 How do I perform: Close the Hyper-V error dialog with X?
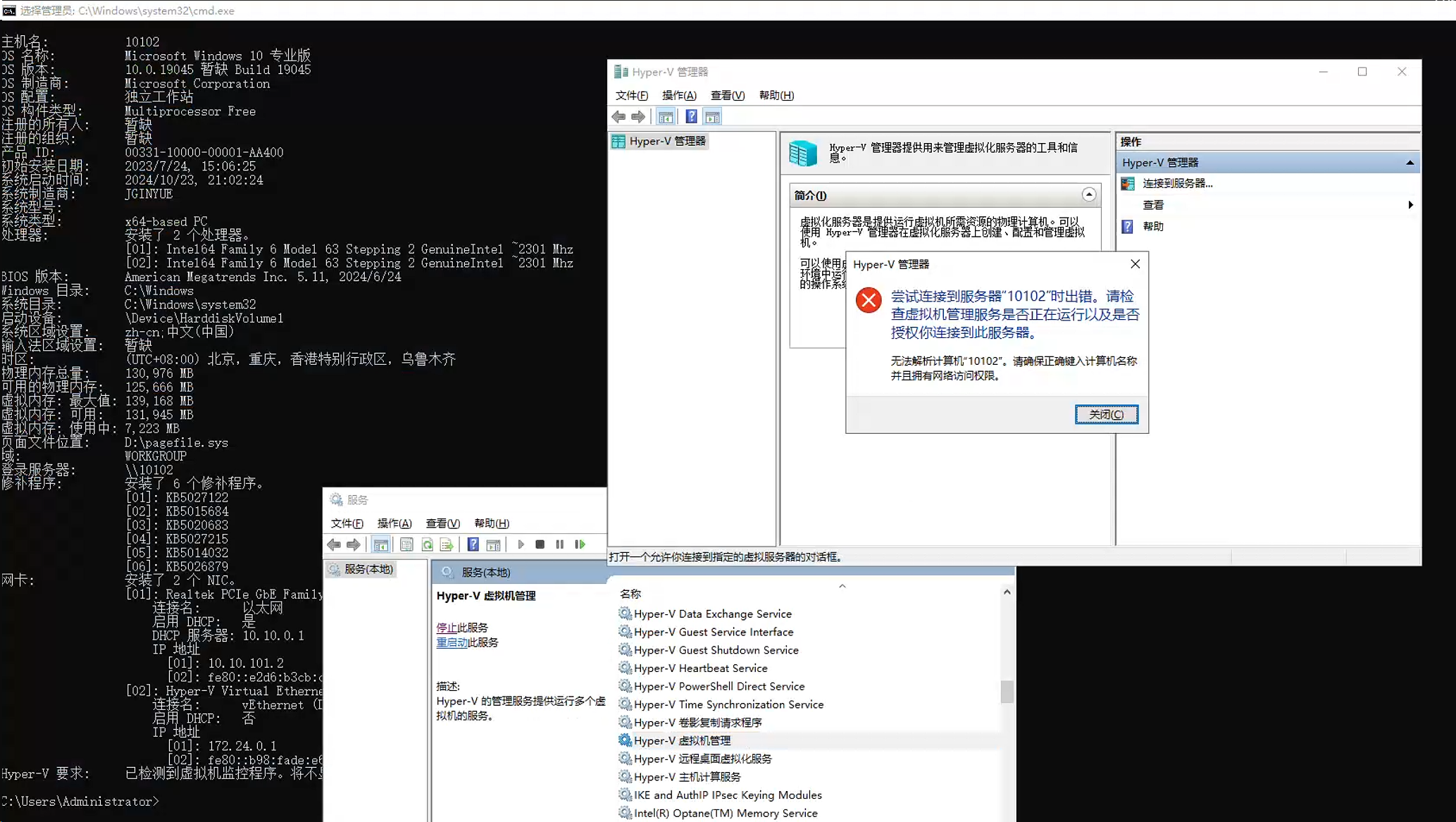click(x=1135, y=264)
